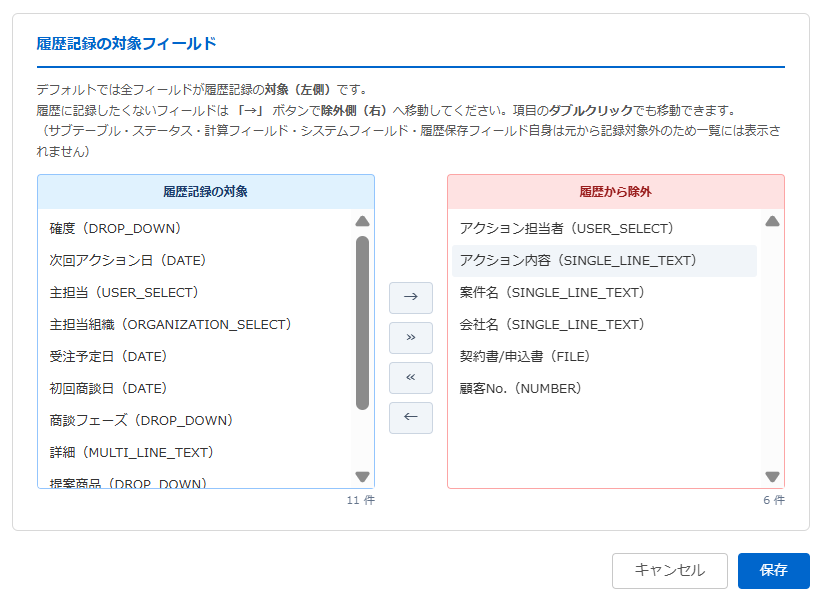829x601 pixels.
Task: Select 会社名 (SINGLE_LINE_TEXT) item
Action: [x=604, y=325]
